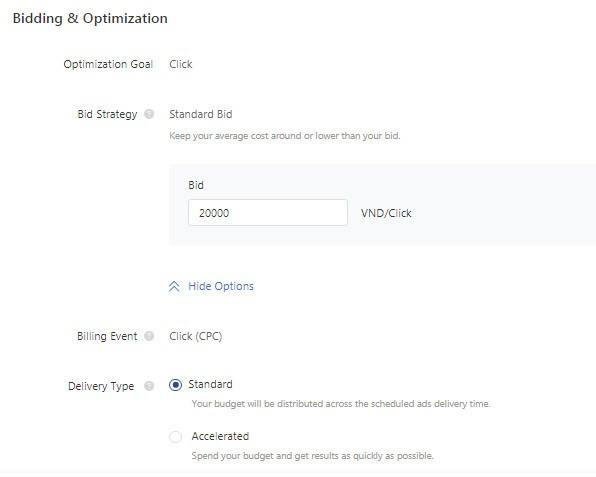
Task: Click the Bid label above the input
Action: click(x=196, y=185)
